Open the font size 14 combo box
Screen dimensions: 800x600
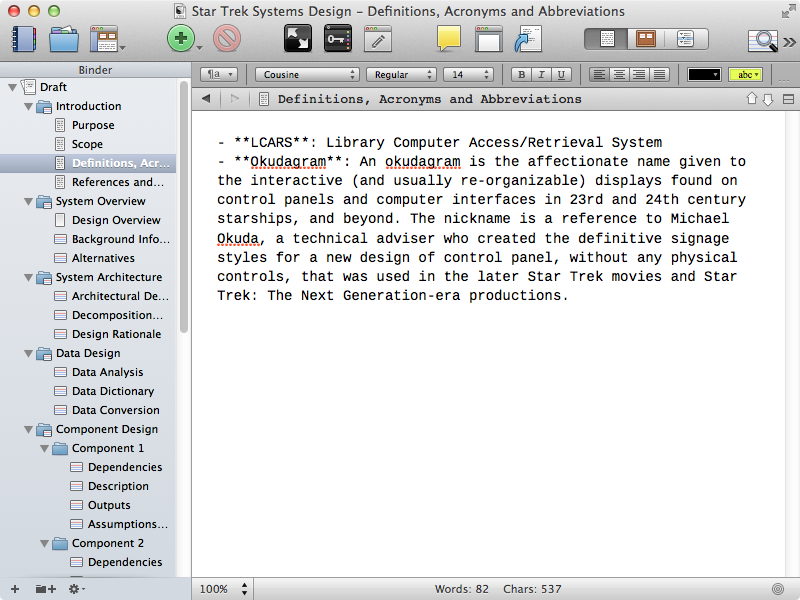(x=468, y=74)
